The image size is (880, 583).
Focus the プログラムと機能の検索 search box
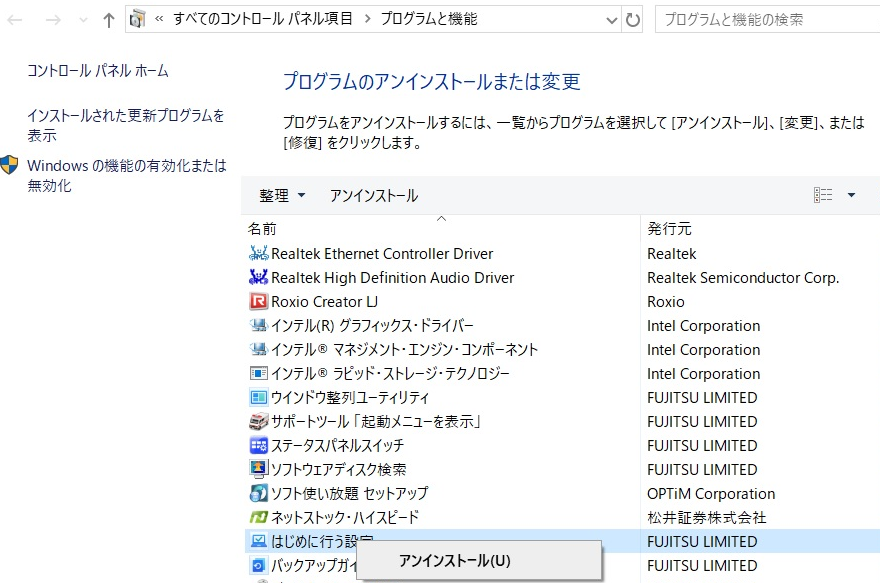coord(768,20)
